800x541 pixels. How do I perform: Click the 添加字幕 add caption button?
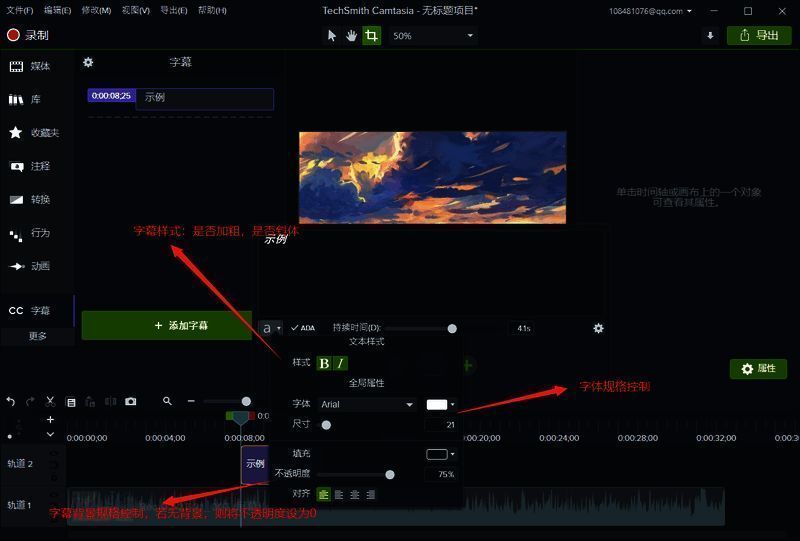pos(167,325)
